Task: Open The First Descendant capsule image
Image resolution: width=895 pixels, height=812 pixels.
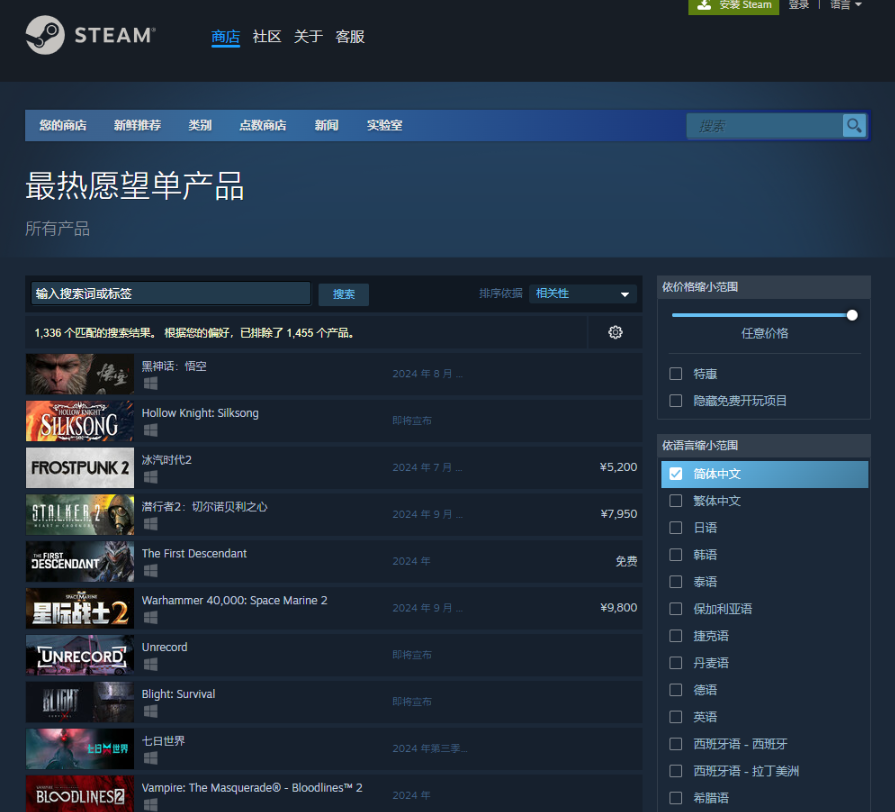Action: (x=80, y=561)
